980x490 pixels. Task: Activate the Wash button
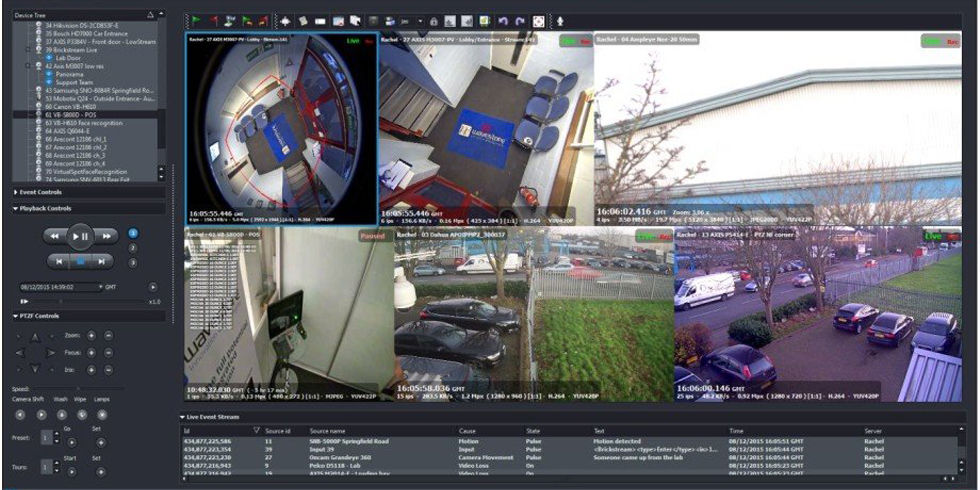(61, 414)
